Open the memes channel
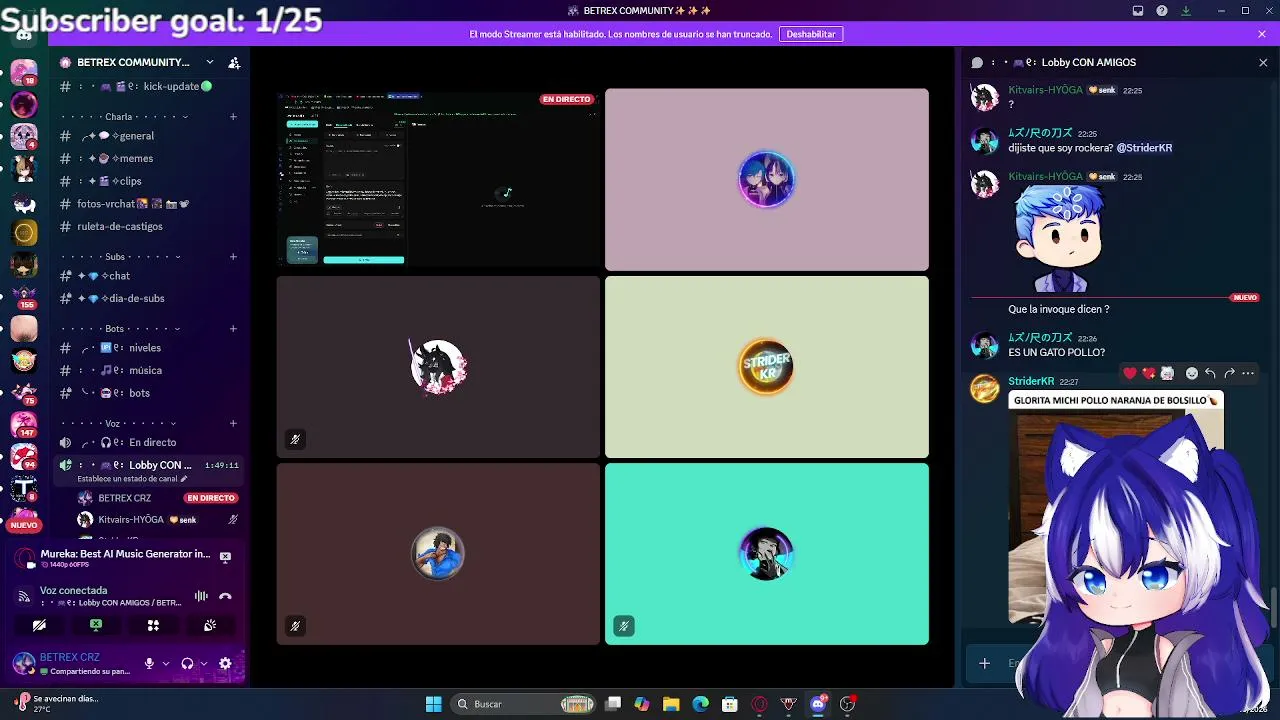The height and width of the screenshot is (720, 1280). [x=150, y=158]
